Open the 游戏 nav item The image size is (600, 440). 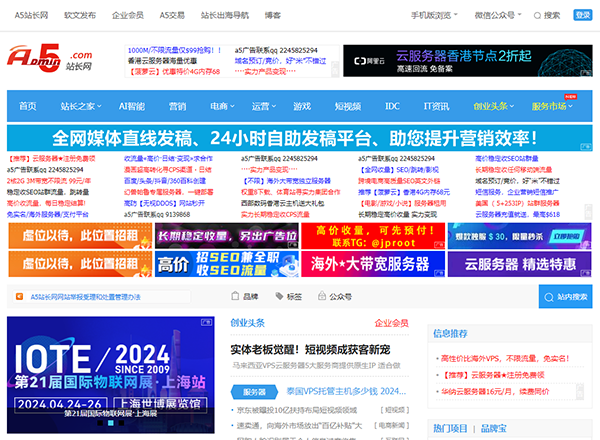point(302,106)
